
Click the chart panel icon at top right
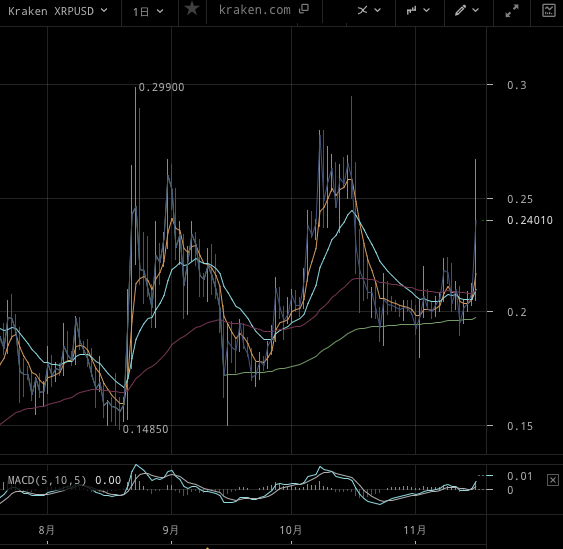pos(549,10)
